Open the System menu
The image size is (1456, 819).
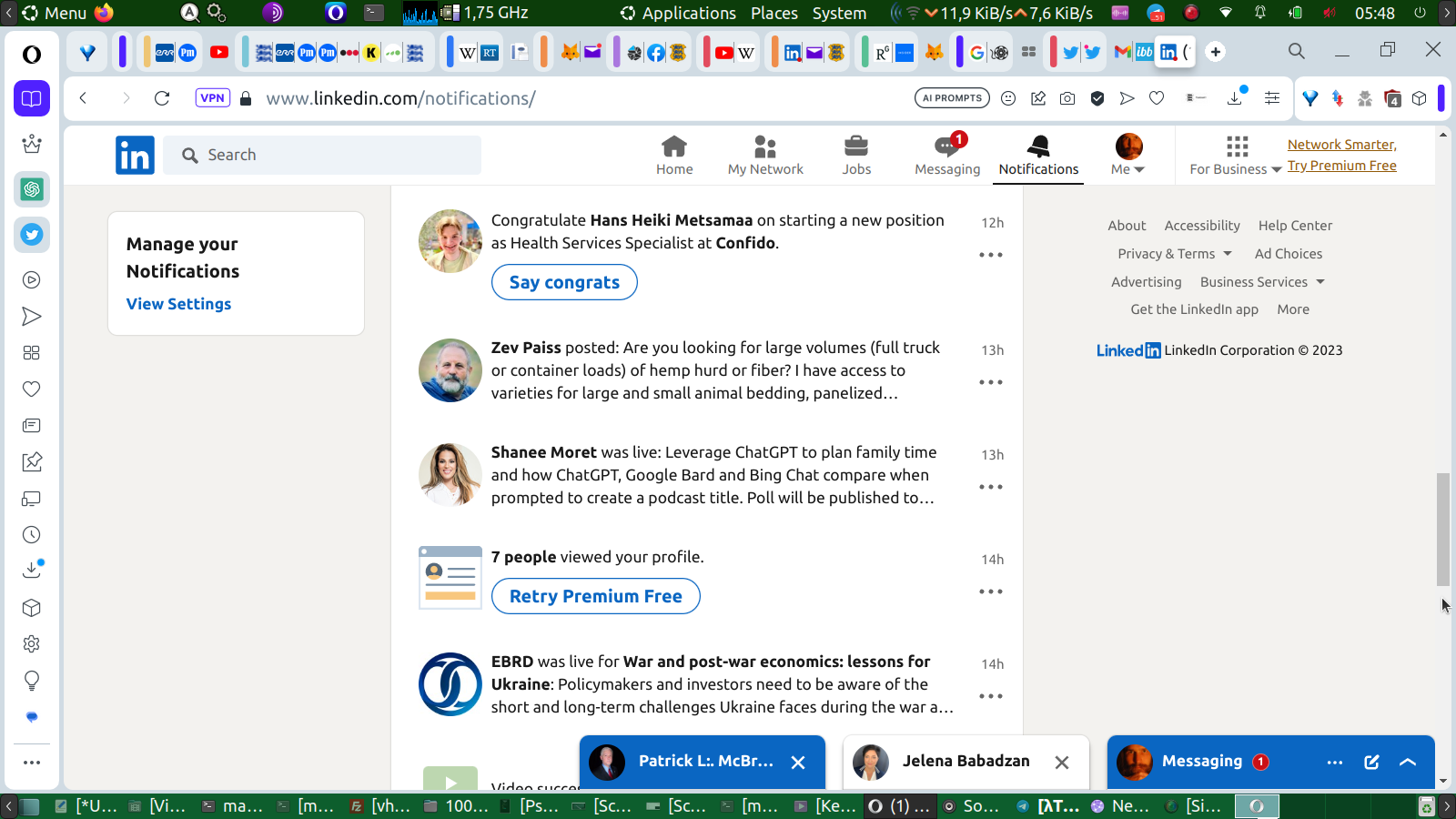[839, 13]
